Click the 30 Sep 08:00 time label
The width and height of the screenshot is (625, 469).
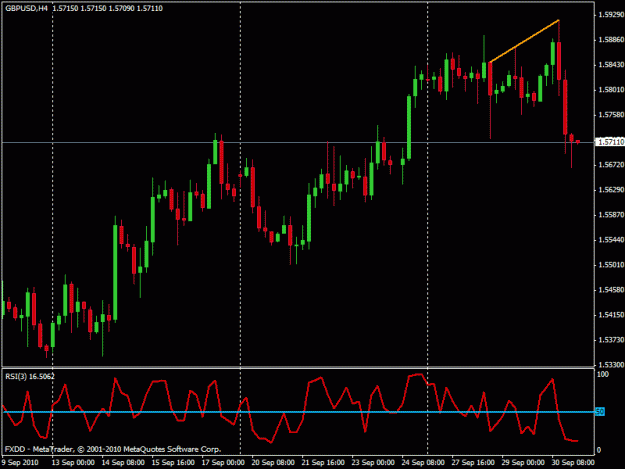(x=573, y=462)
